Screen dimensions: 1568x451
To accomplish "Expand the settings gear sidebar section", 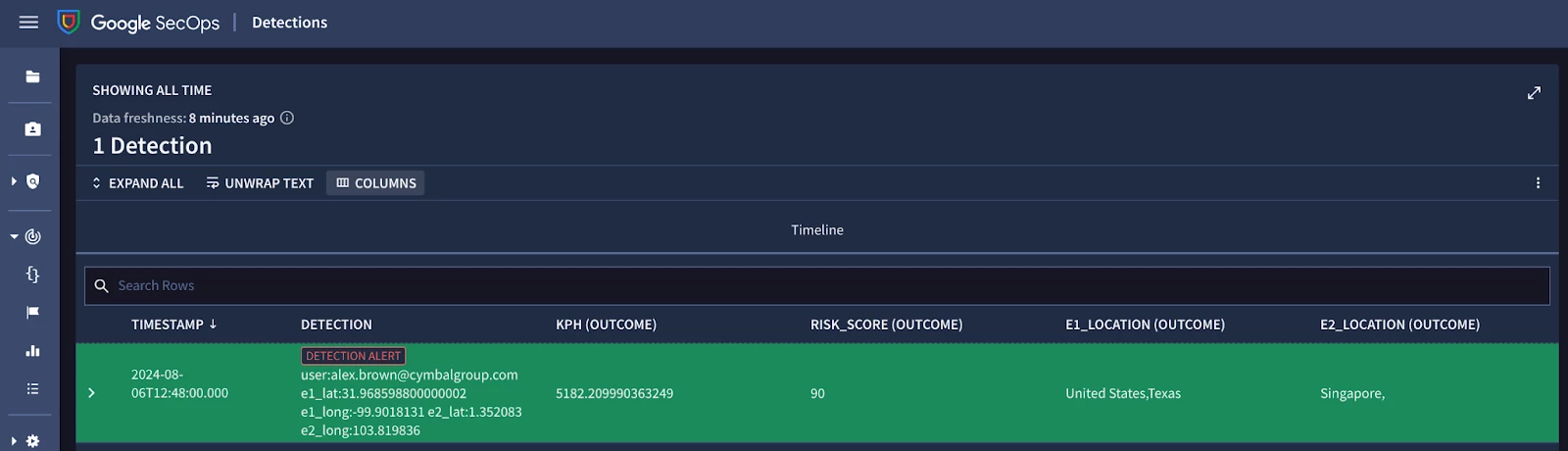I will coord(14,441).
